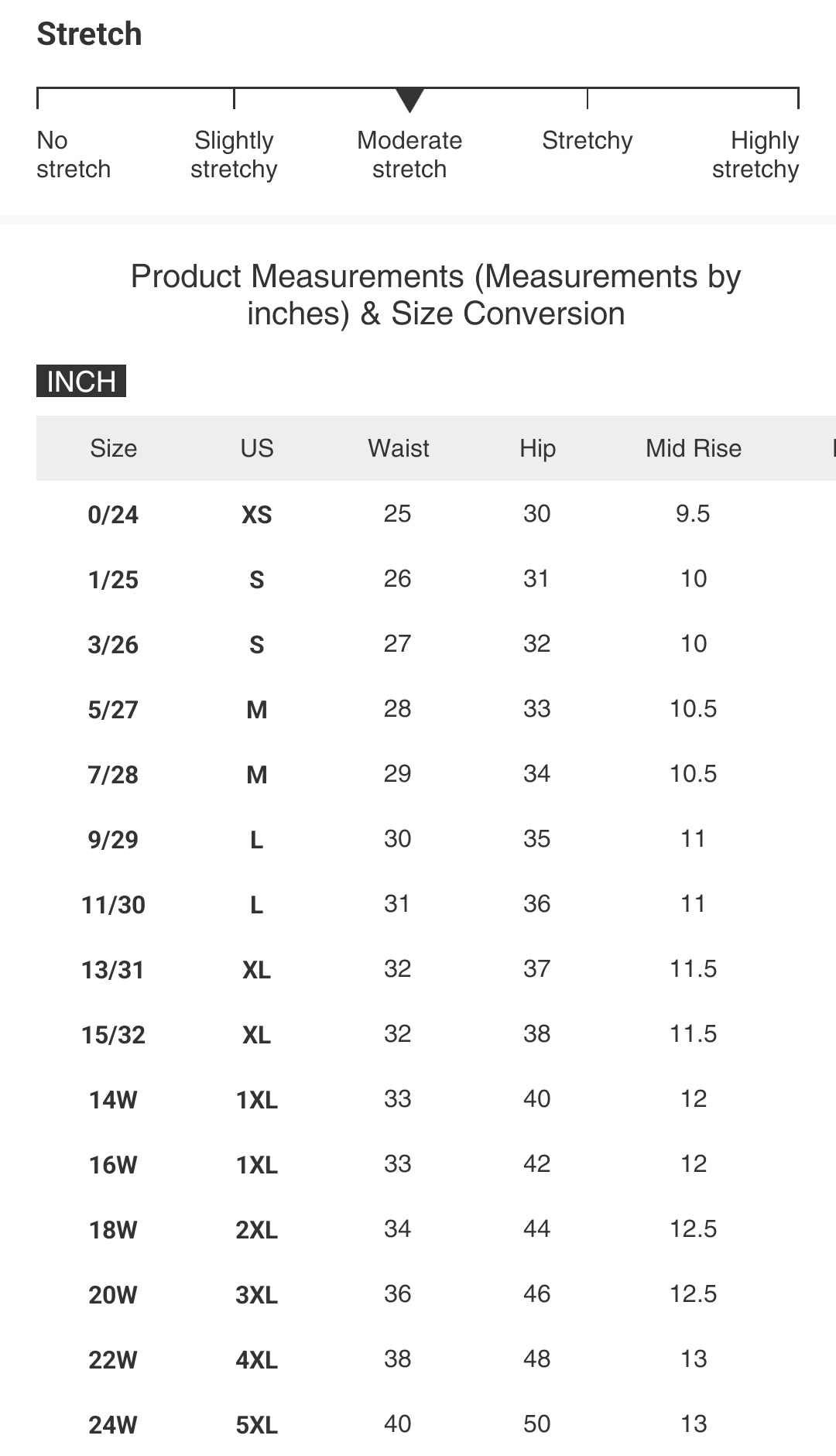Select the 11/30 size row label

(113, 905)
